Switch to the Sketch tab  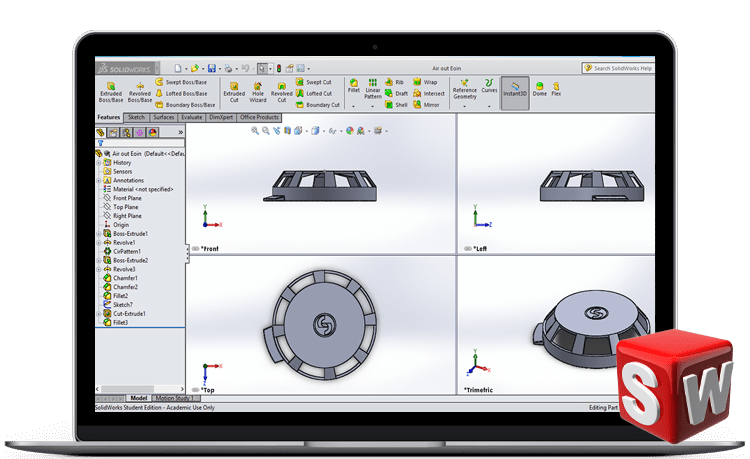point(136,117)
